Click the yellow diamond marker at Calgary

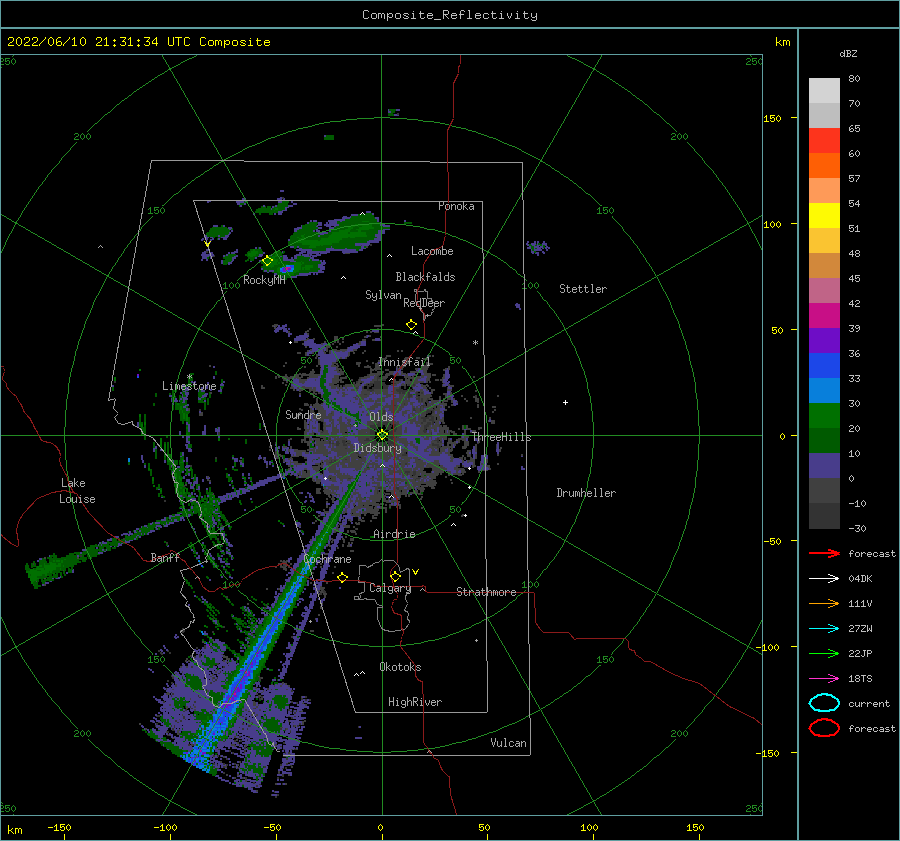click(395, 576)
